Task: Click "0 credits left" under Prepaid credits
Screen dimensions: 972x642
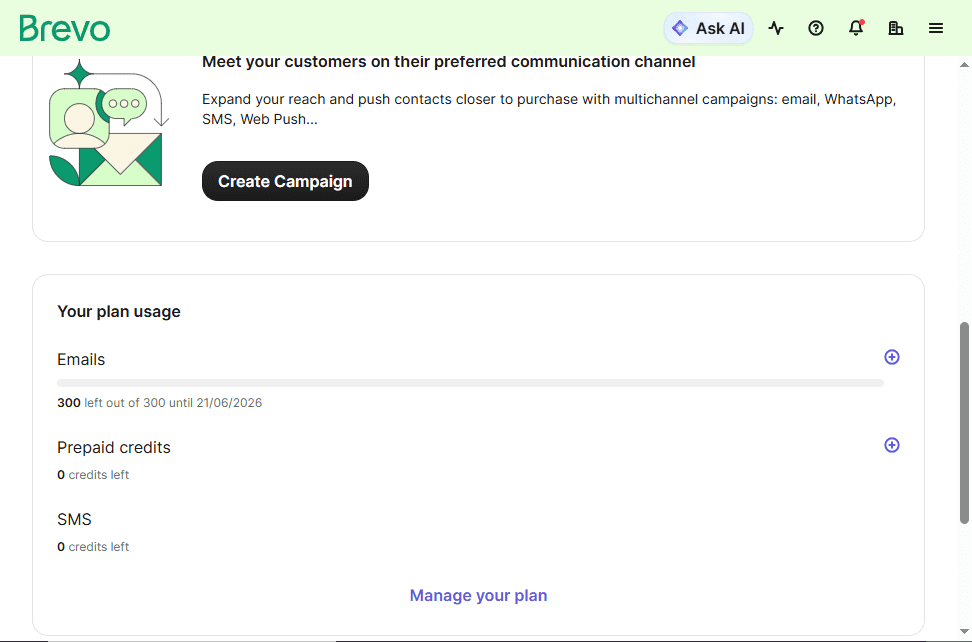Action: (x=93, y=475)
